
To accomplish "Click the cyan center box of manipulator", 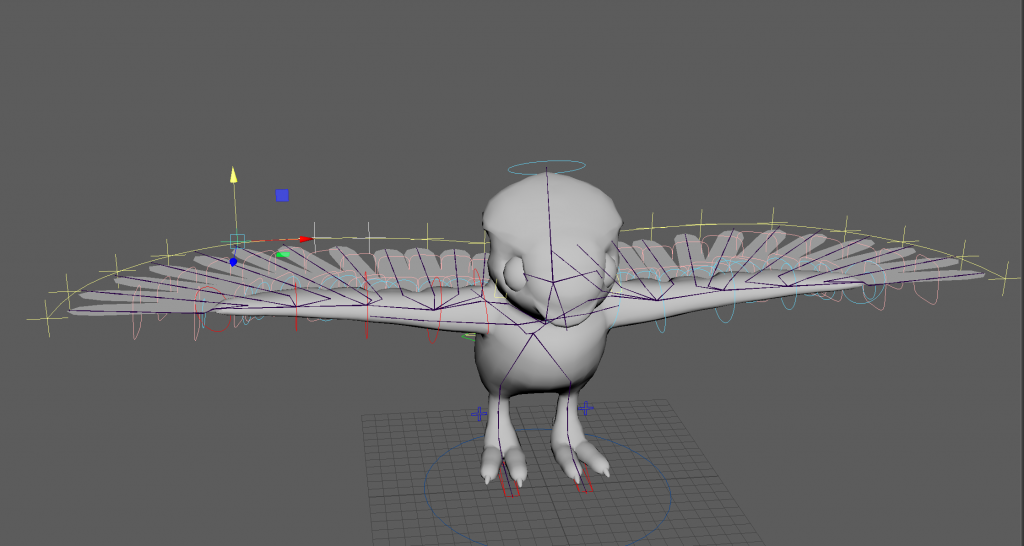I will click(x=237, y=240).
